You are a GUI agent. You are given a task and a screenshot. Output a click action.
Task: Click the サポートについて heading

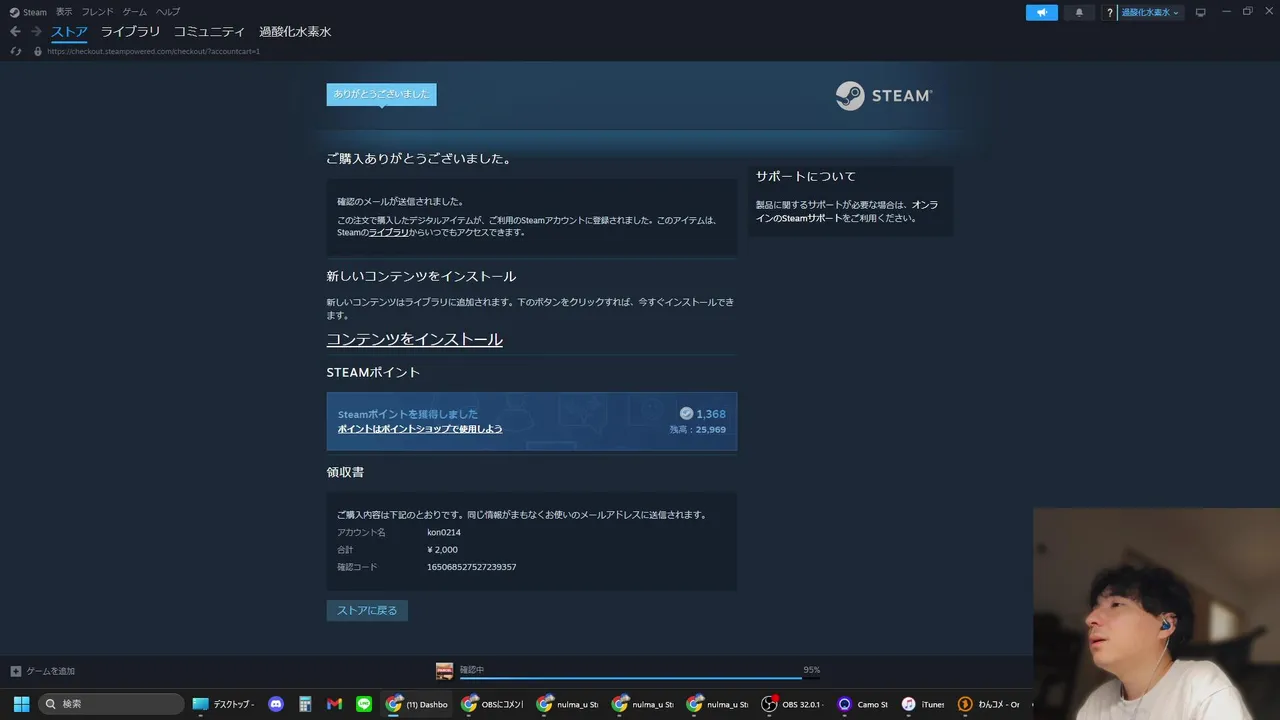(x=806, y=176)
